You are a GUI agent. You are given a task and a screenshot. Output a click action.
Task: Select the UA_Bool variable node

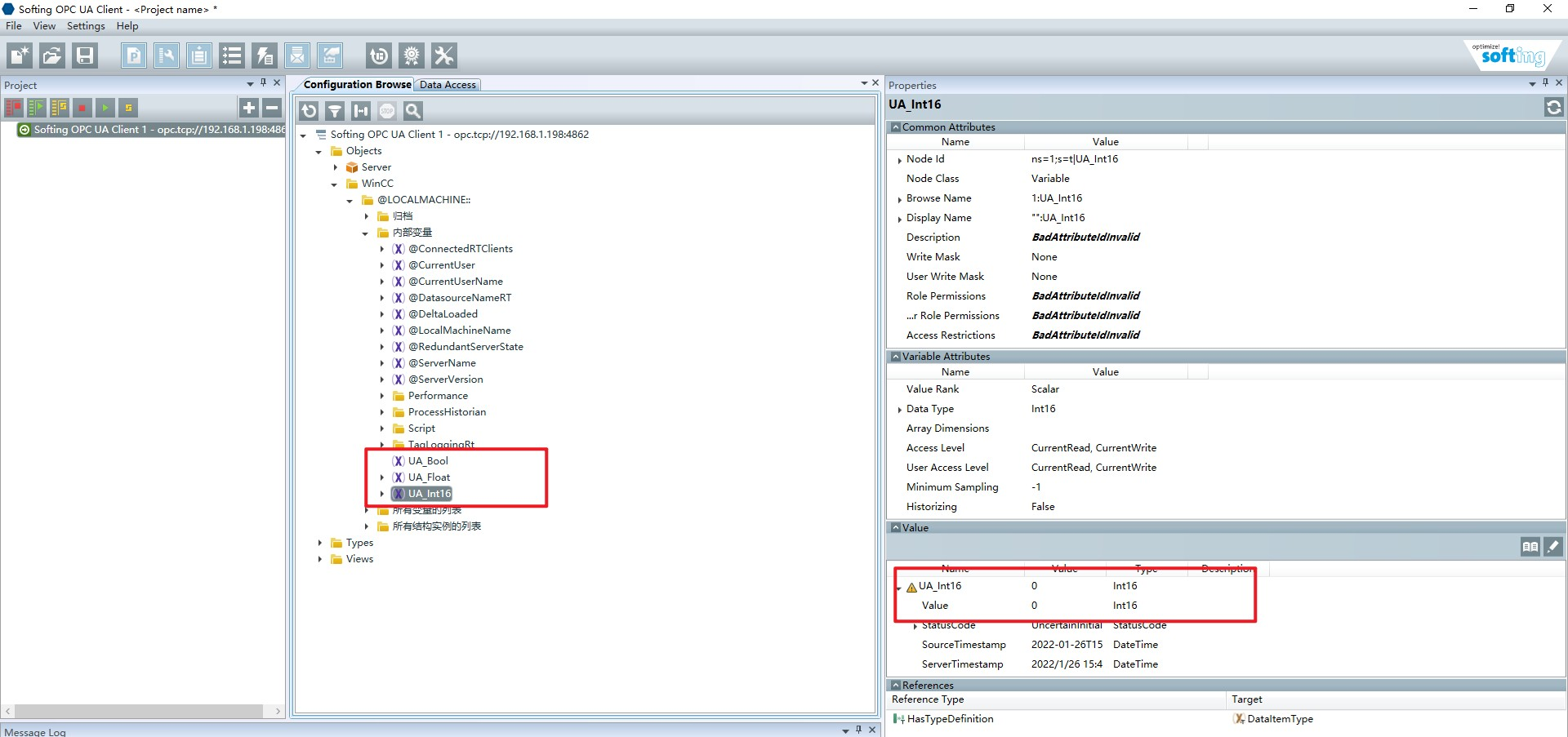click(428, 461)
